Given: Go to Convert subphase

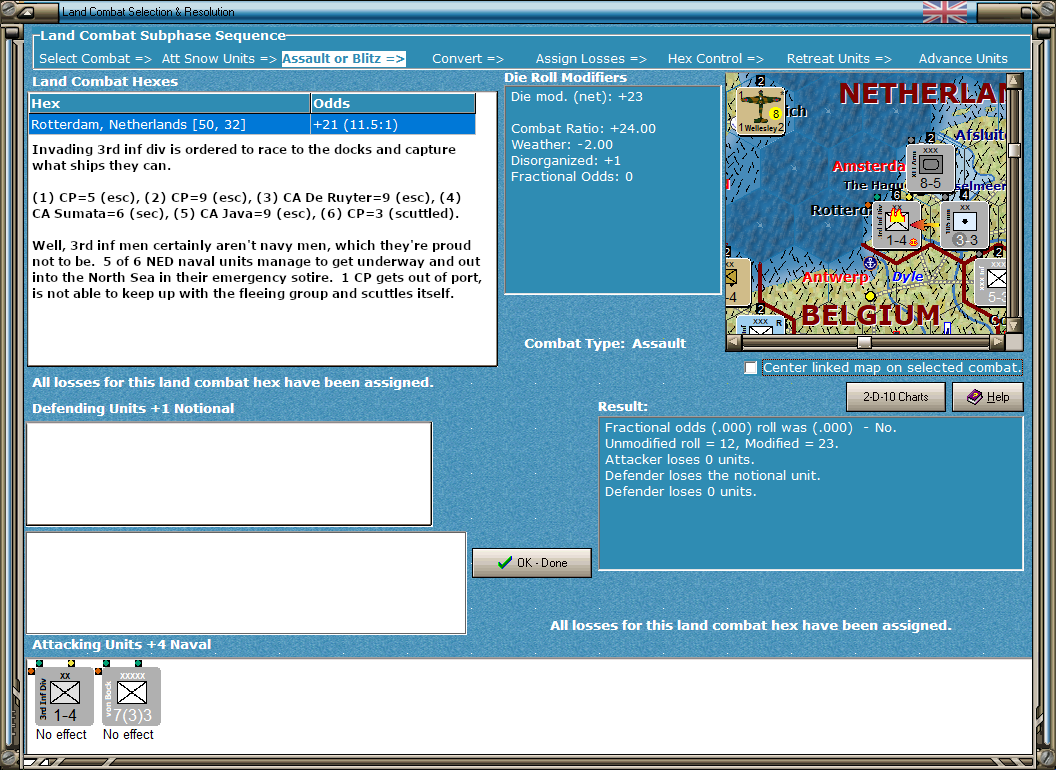Looking at the screenshot, I should click(x=468, y=59).
